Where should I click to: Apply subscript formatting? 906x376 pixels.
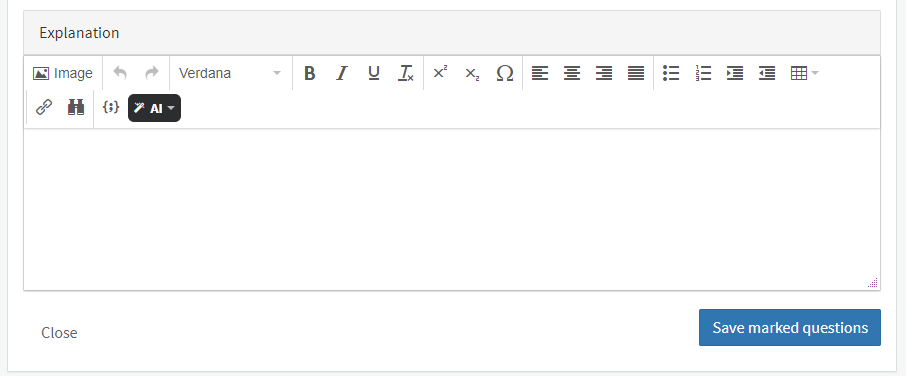pos(473,73)
